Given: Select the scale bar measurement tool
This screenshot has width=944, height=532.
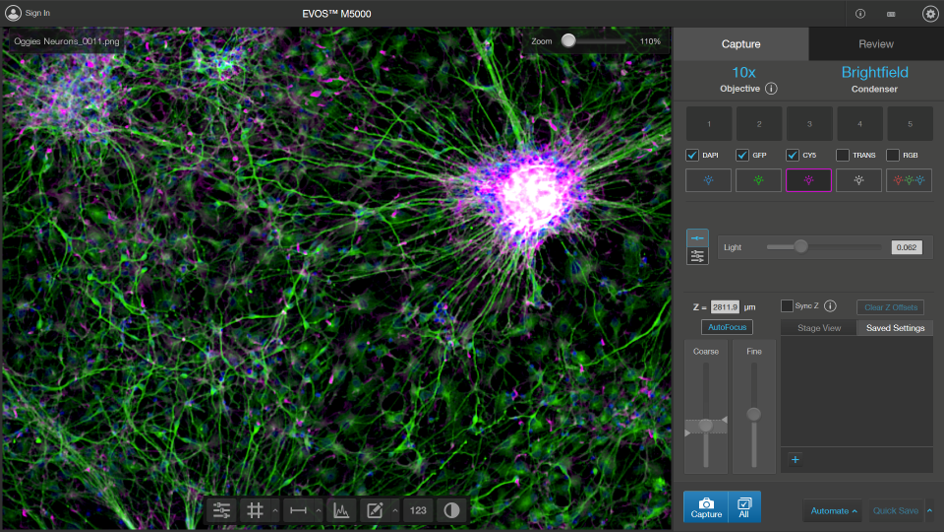Looking at the screenshot, I should (298, 510).
